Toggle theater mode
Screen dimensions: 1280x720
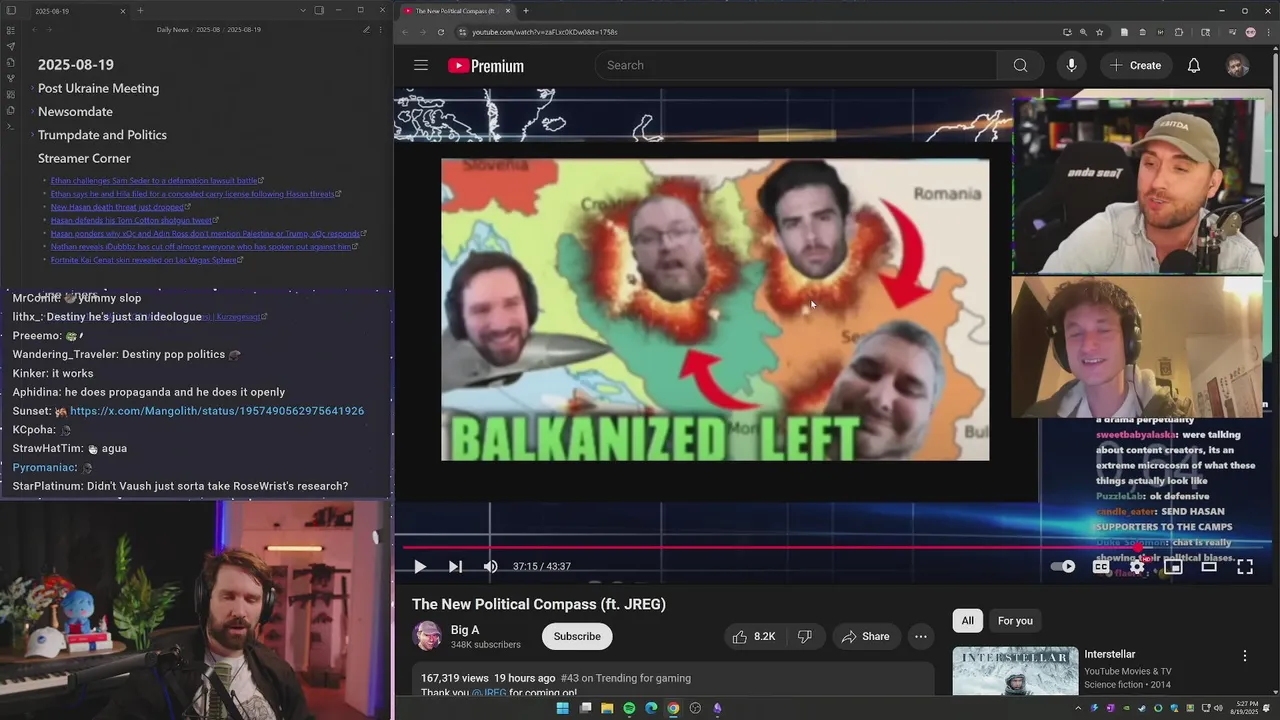click(1209, 566)
